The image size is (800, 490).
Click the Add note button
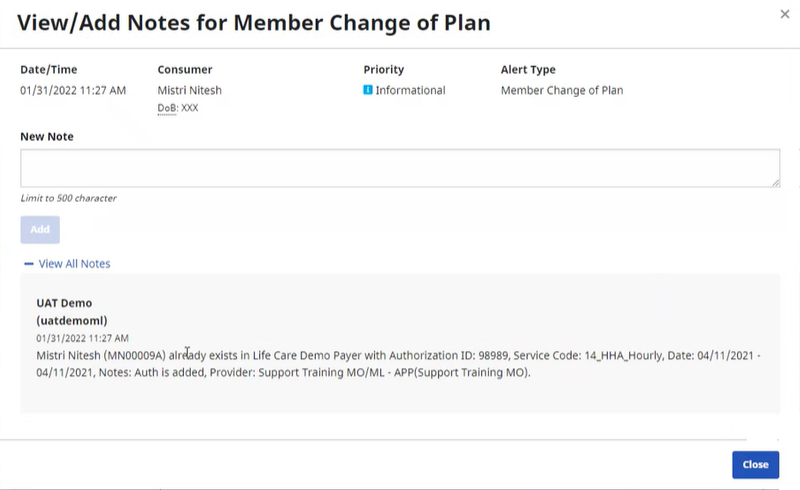(40, 230)
